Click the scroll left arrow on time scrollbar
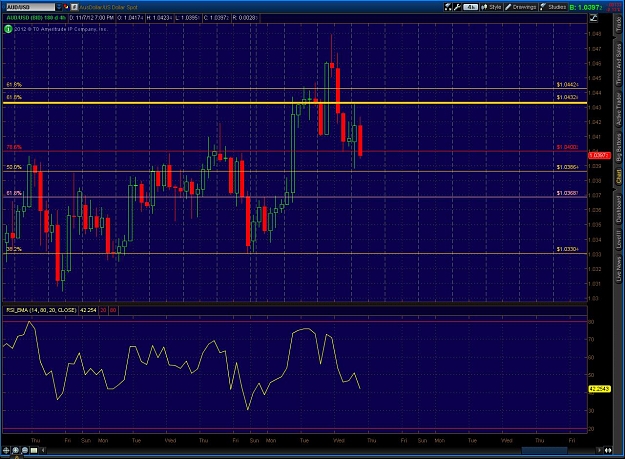The width and height of the screenshot is (625, 459). [x=43, y=450]
